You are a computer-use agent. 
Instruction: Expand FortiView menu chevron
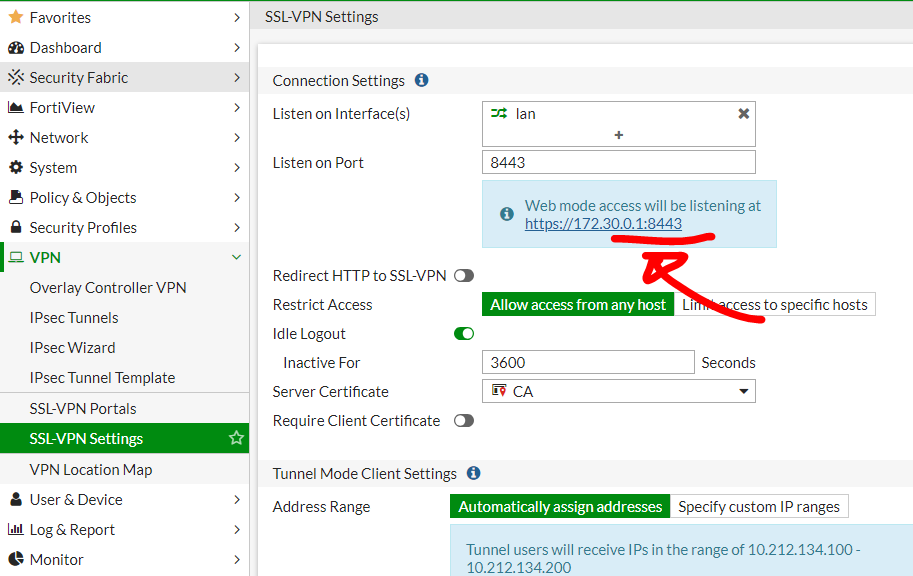236,108
